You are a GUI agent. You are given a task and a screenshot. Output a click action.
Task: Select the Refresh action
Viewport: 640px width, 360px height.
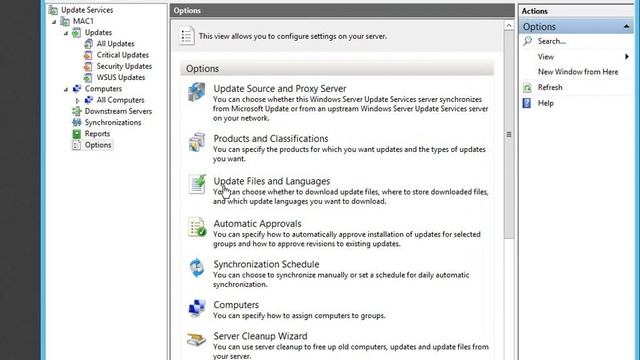coord(550,87)
